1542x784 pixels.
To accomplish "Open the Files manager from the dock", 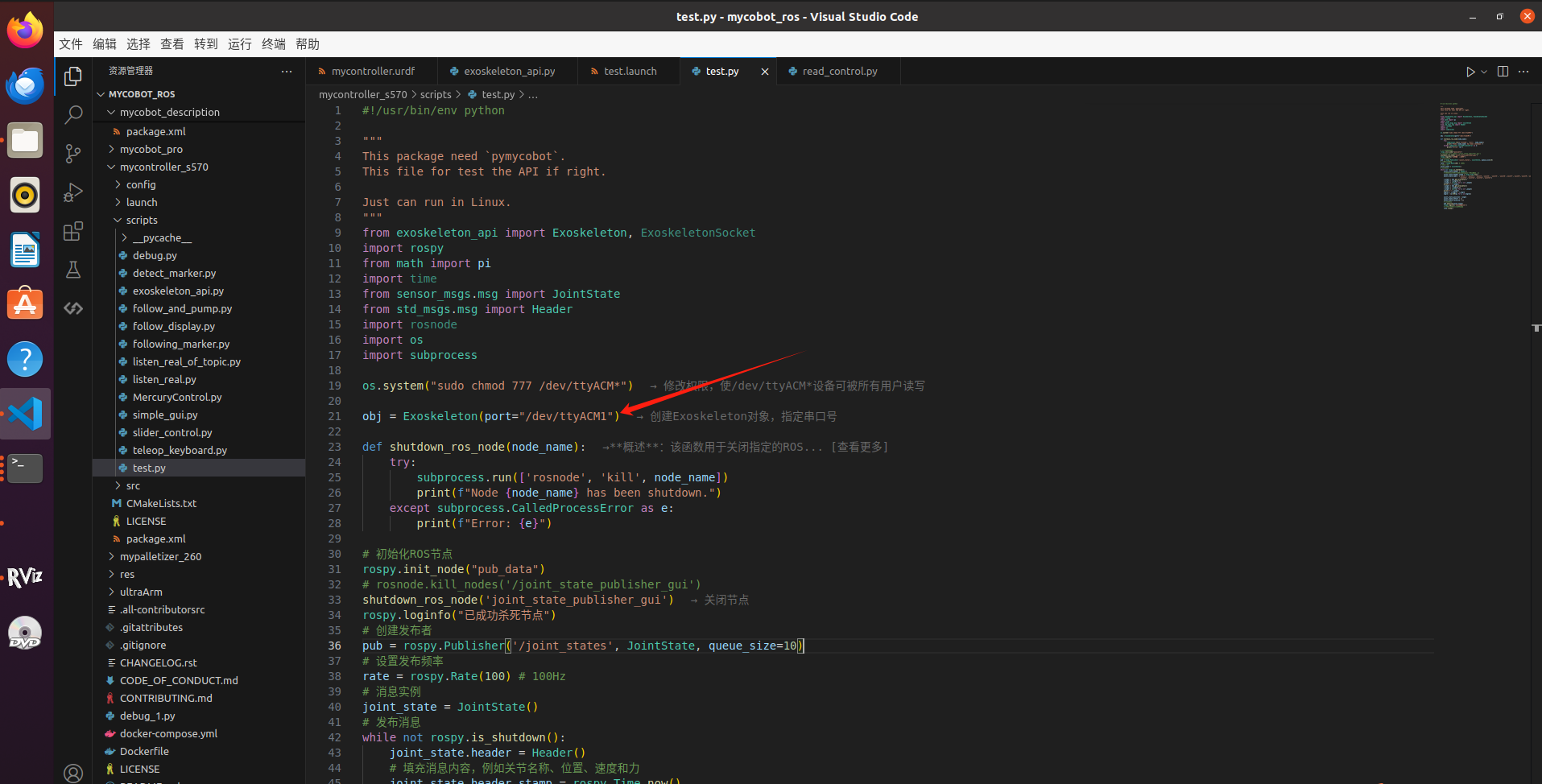I will point(25,141).
